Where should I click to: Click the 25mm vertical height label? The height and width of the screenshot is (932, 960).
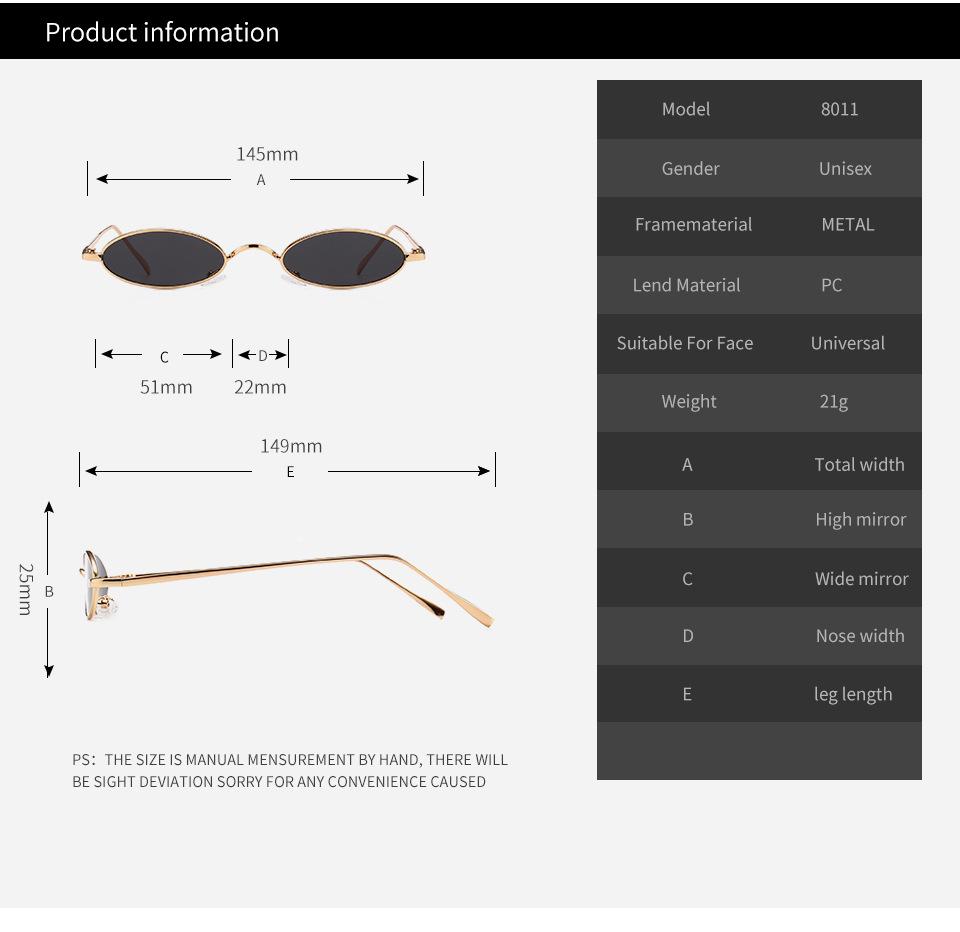point(25,589)
